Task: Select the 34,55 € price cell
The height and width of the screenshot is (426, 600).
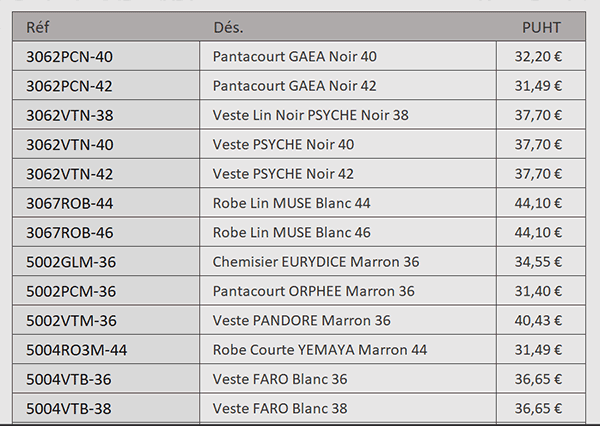Action: [538, 262]
